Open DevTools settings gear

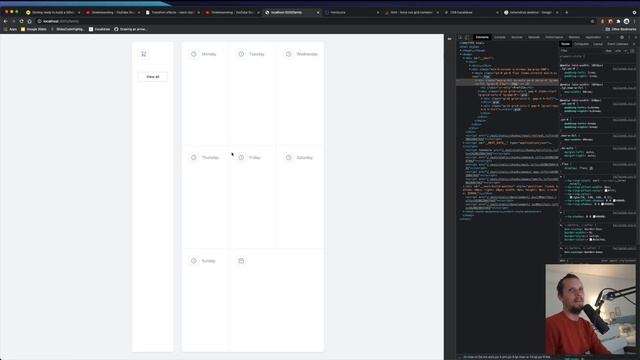[x=622, y=37]
